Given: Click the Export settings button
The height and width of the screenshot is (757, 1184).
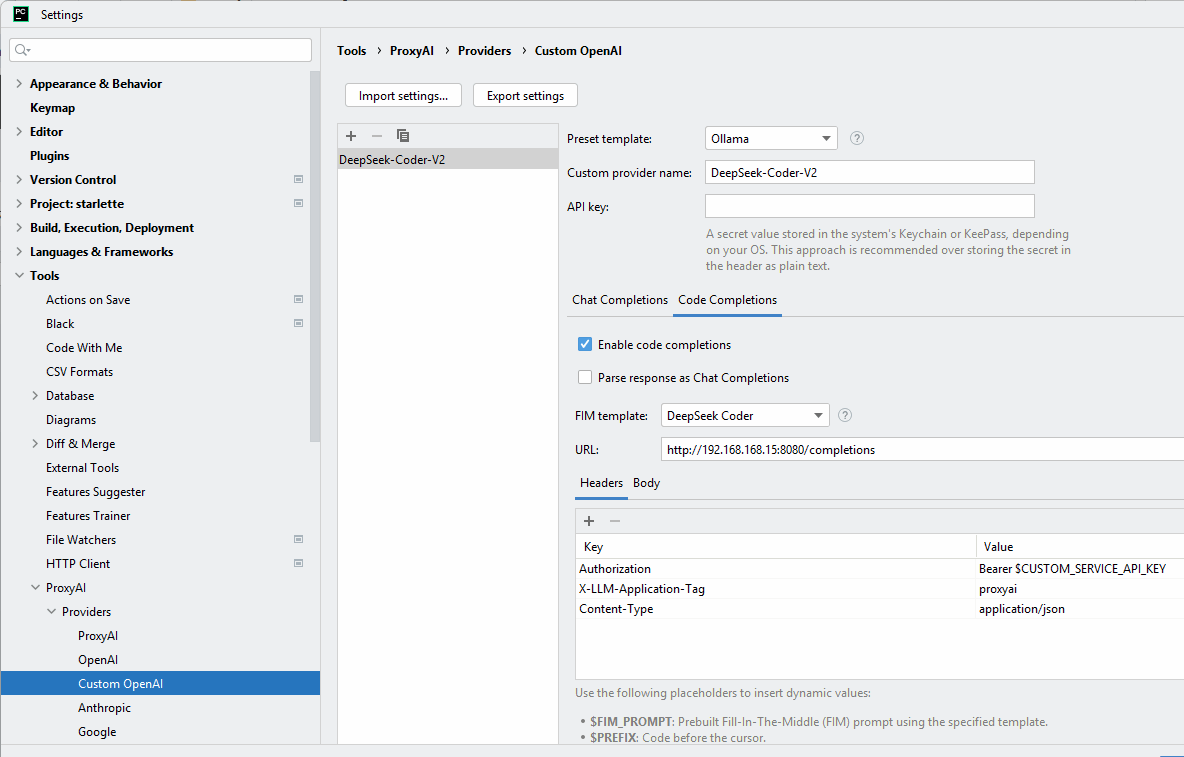Looking at the screenshot, I should click(x=525, y=96).
